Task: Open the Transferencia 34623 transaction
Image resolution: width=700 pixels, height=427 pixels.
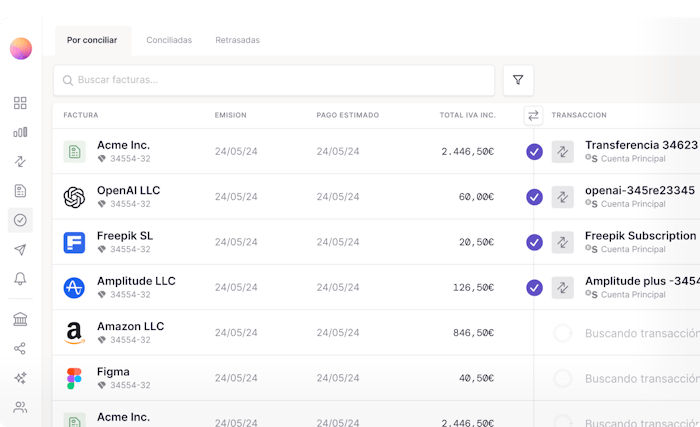Action: [642, 145]
